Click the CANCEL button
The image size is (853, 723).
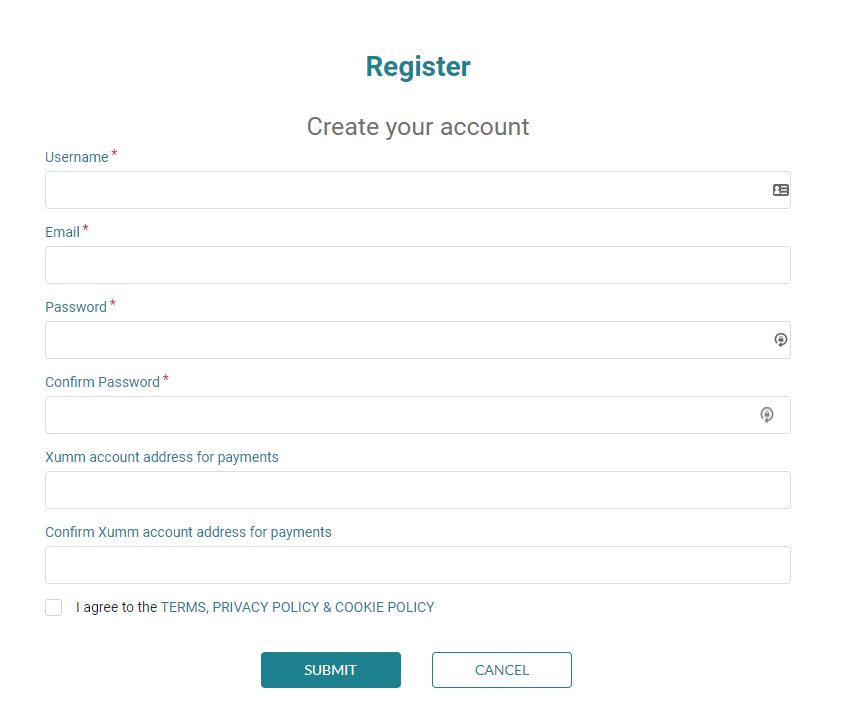coord(502,670)
